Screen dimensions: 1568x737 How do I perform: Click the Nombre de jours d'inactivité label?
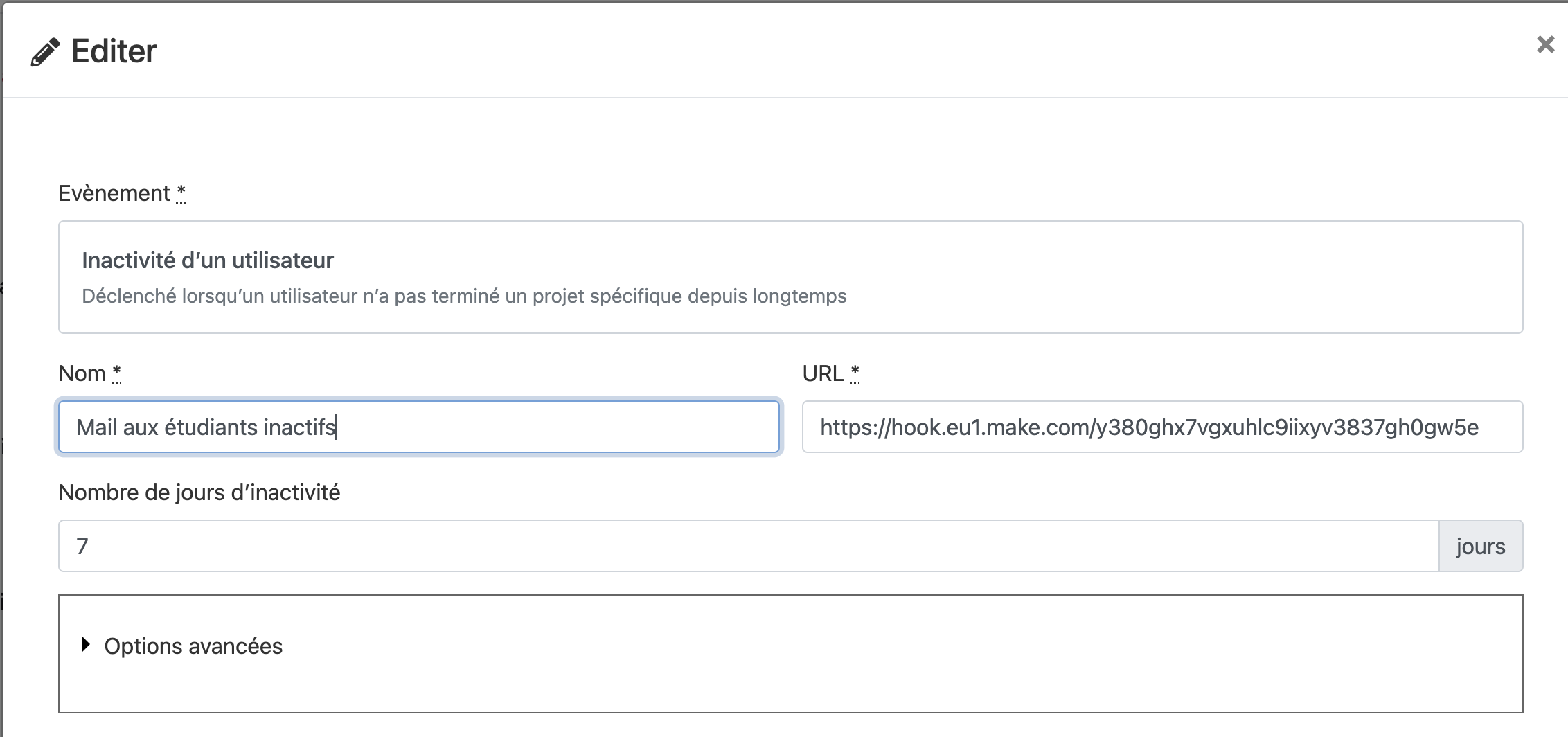pyautogui.click(x=200, y=492)
